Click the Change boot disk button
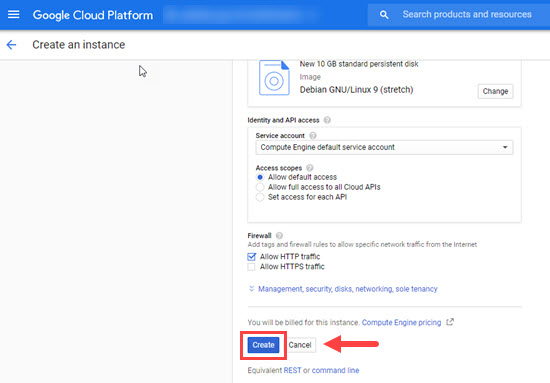The width and height of the screenshot is (550, 383). click(495, 91)
